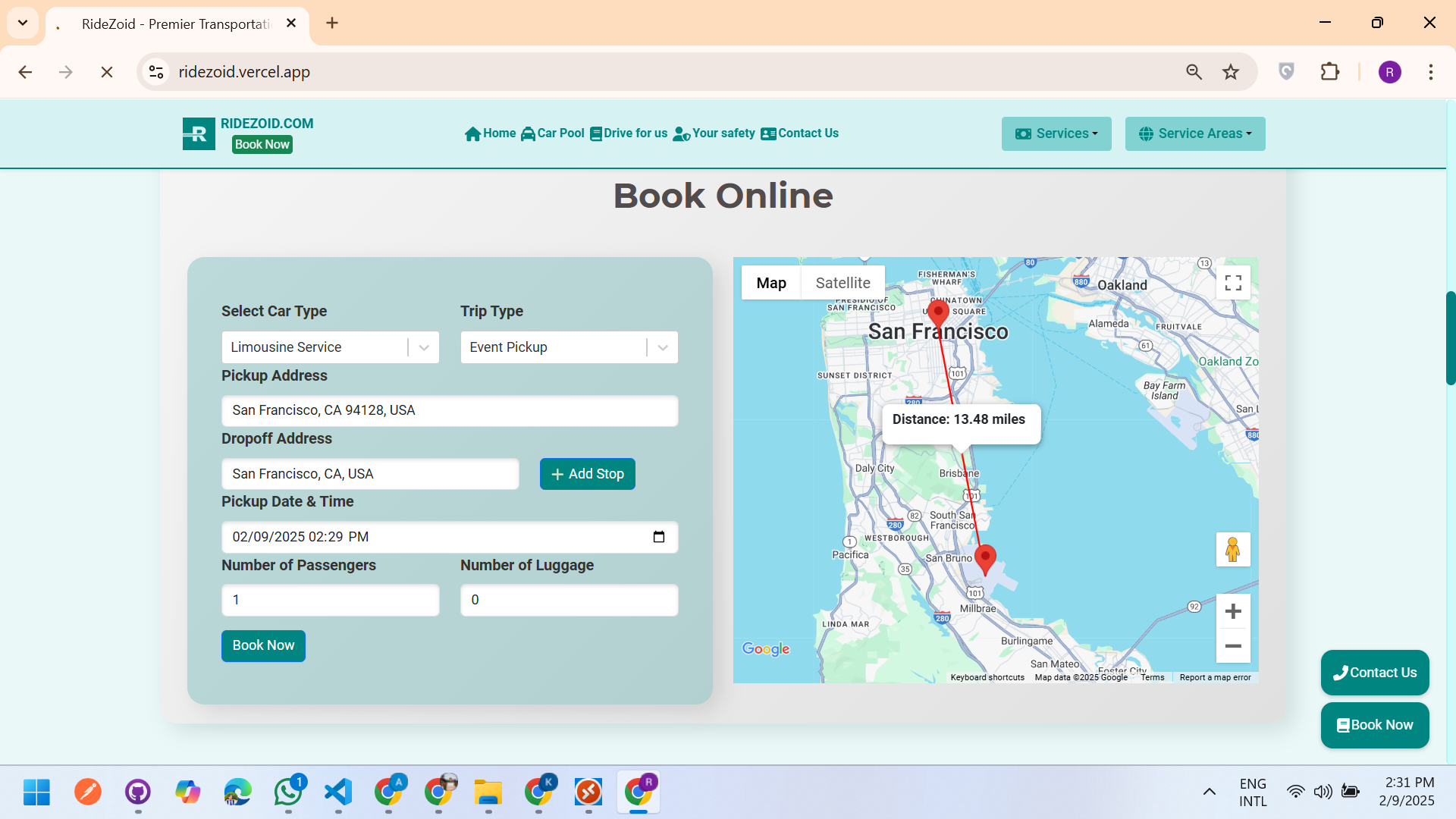Select the RideZoid browser tab
Screen dimensions: 1456x819
177,24
